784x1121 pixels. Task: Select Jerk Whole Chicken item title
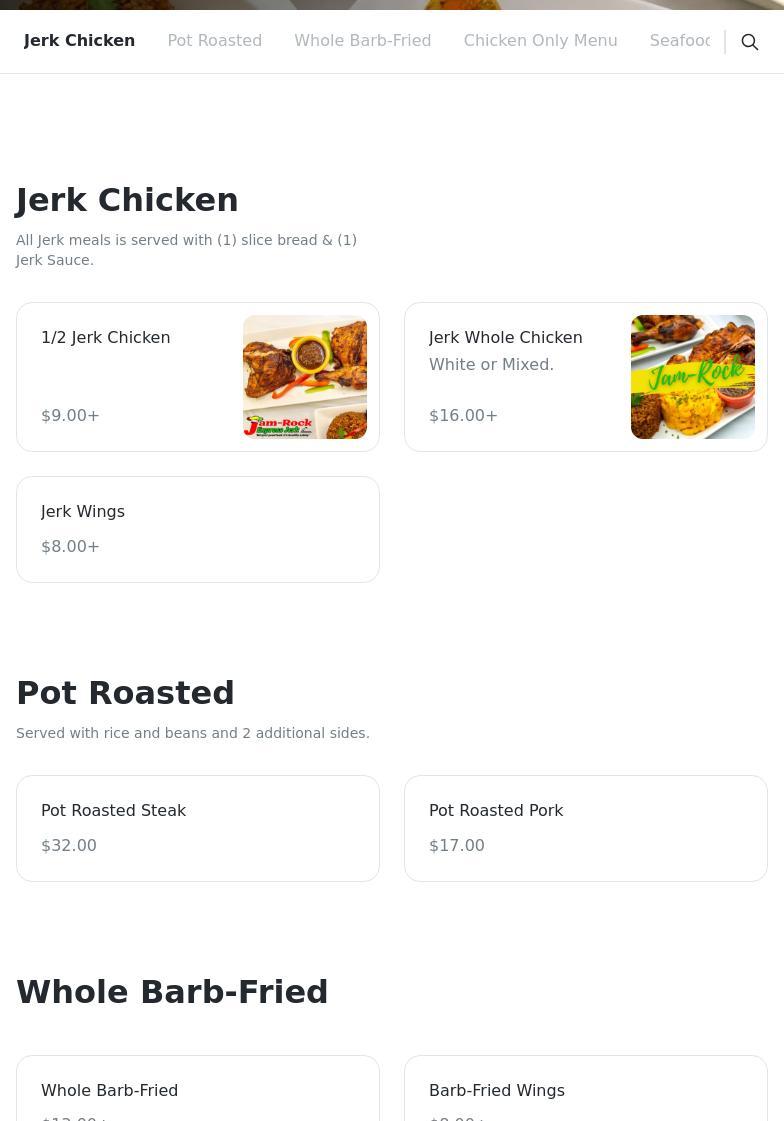505,338
